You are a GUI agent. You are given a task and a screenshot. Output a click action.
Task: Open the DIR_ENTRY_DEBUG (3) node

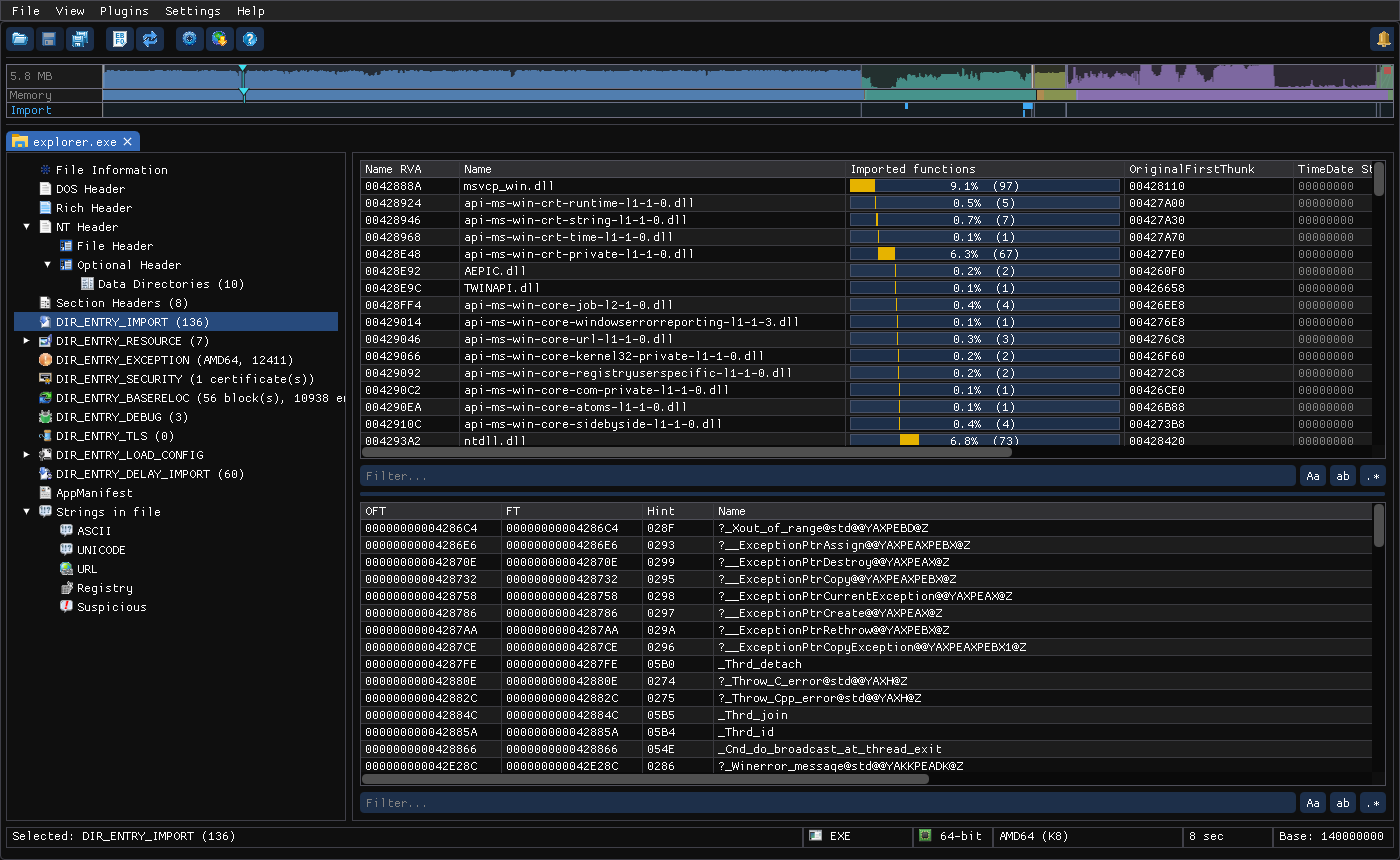122,417
